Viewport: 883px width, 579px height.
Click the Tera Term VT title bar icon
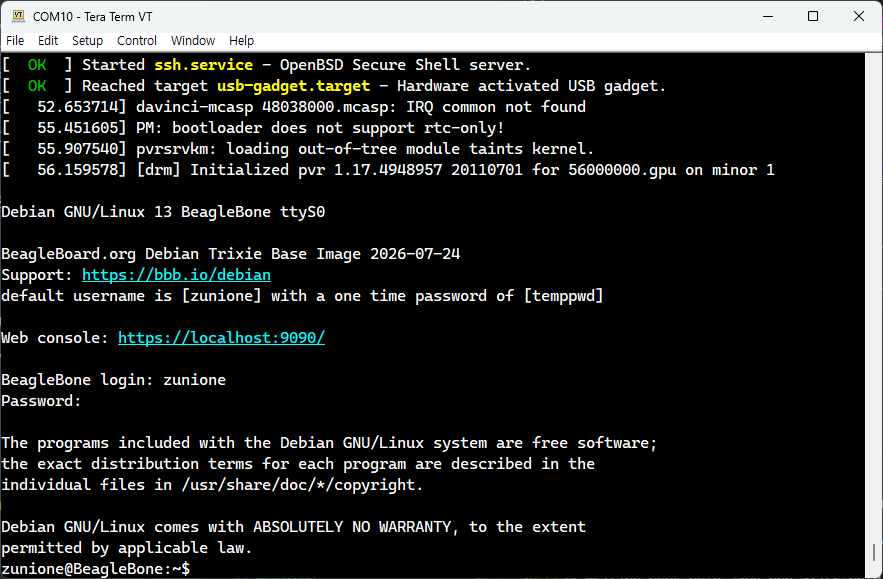coord(19,16)
